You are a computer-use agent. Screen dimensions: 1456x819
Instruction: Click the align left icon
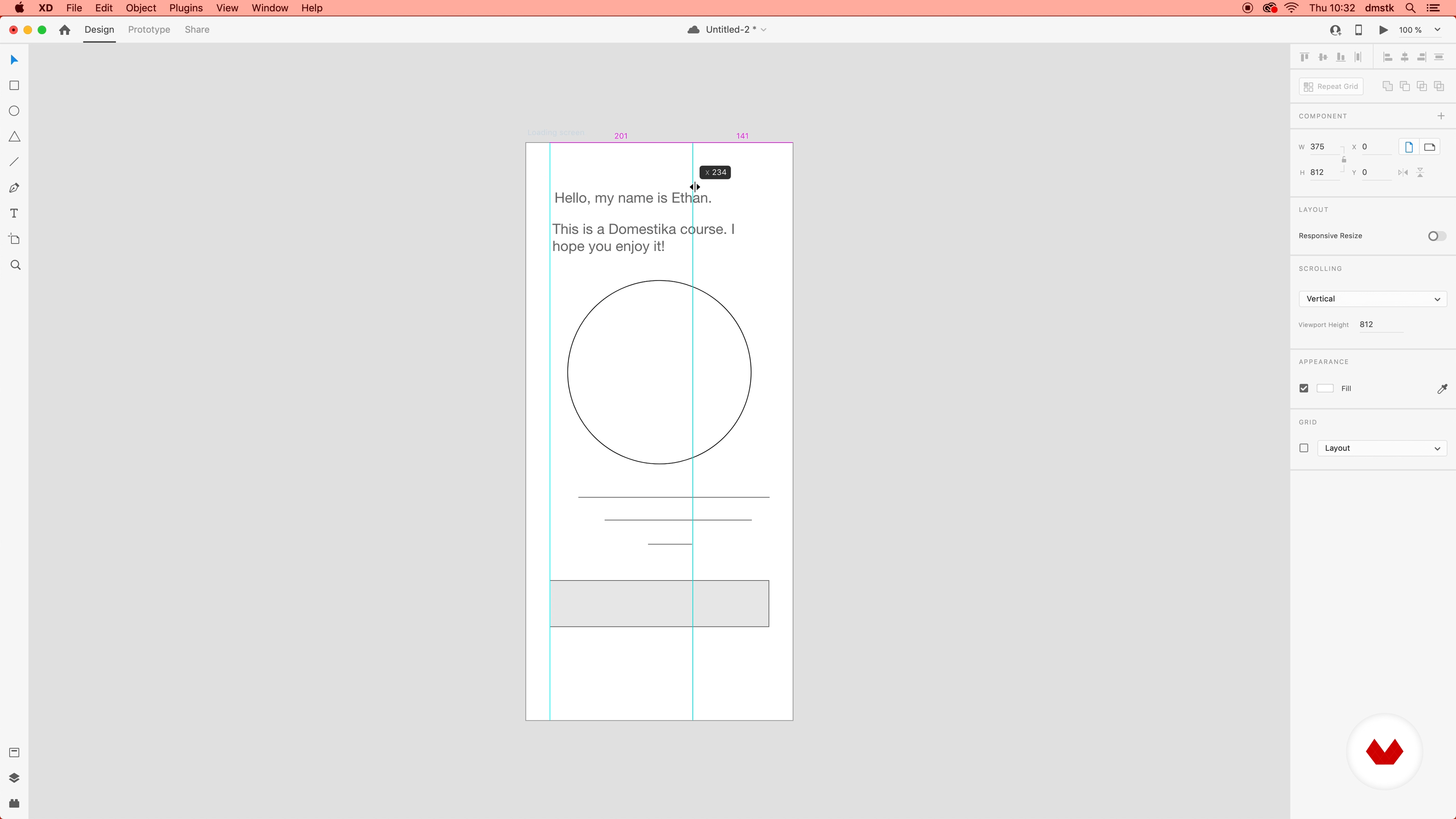1388,57
